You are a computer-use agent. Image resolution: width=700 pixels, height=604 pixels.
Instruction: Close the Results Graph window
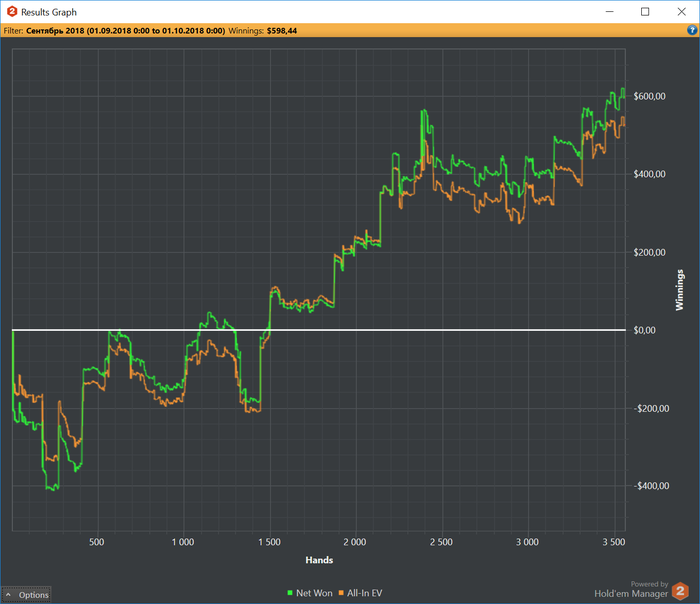click(x=681, y=12)
